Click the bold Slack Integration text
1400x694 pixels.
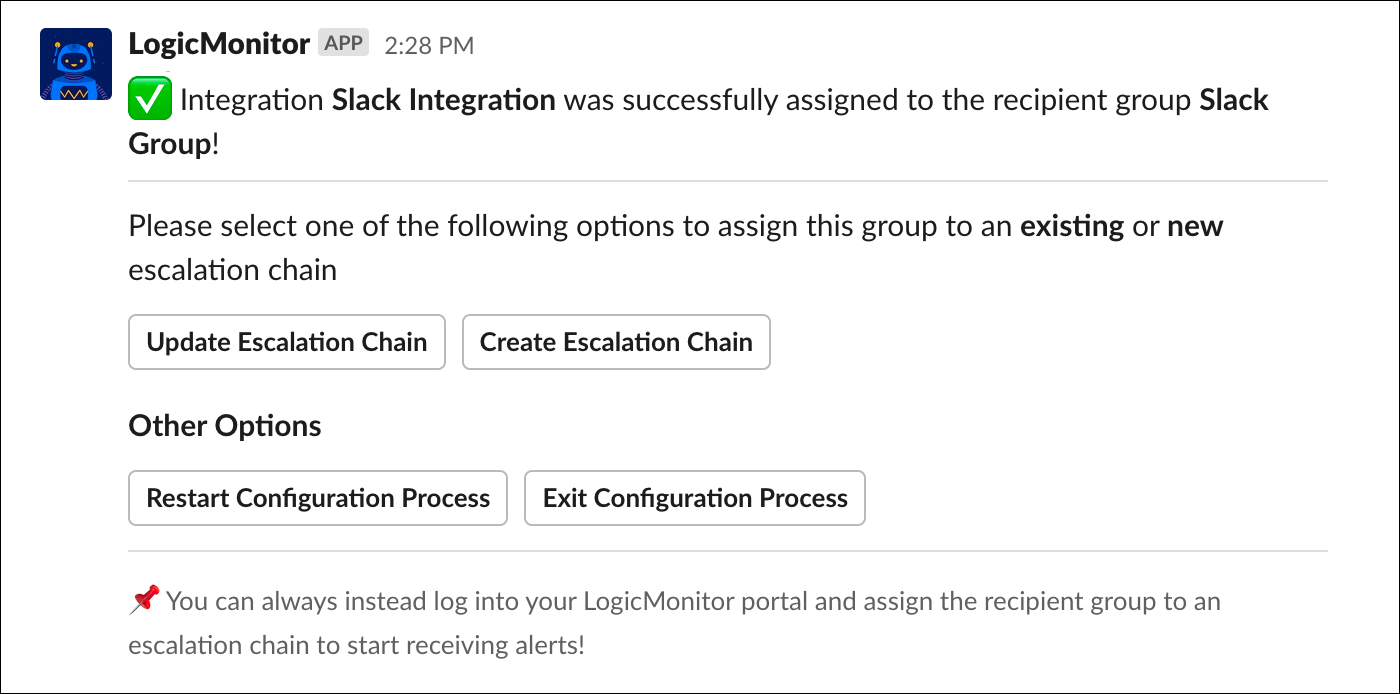click(443, 100)
